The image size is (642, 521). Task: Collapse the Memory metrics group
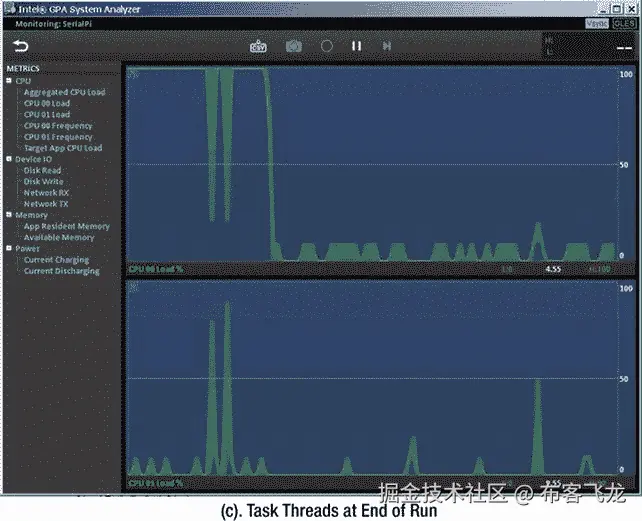[9, 215]
